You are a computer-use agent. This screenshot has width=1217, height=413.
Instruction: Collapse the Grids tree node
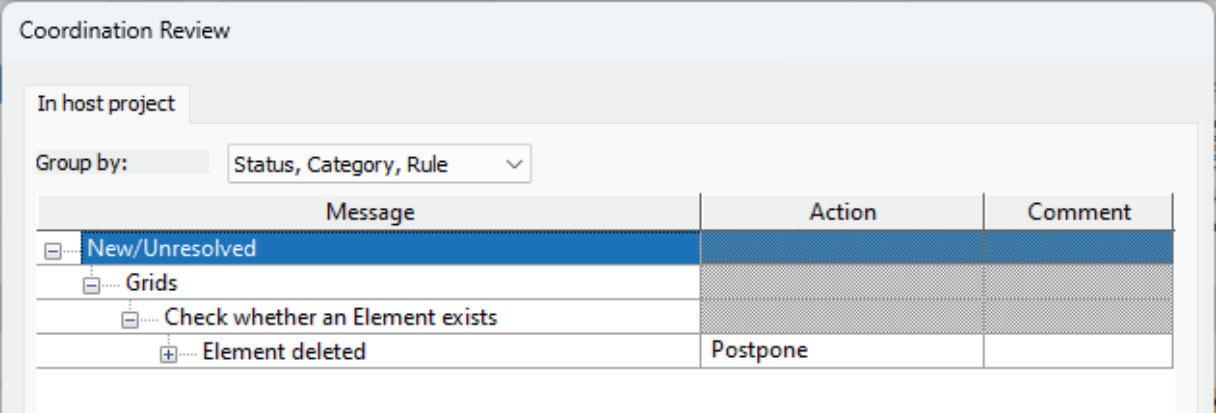tap(90, 283)
